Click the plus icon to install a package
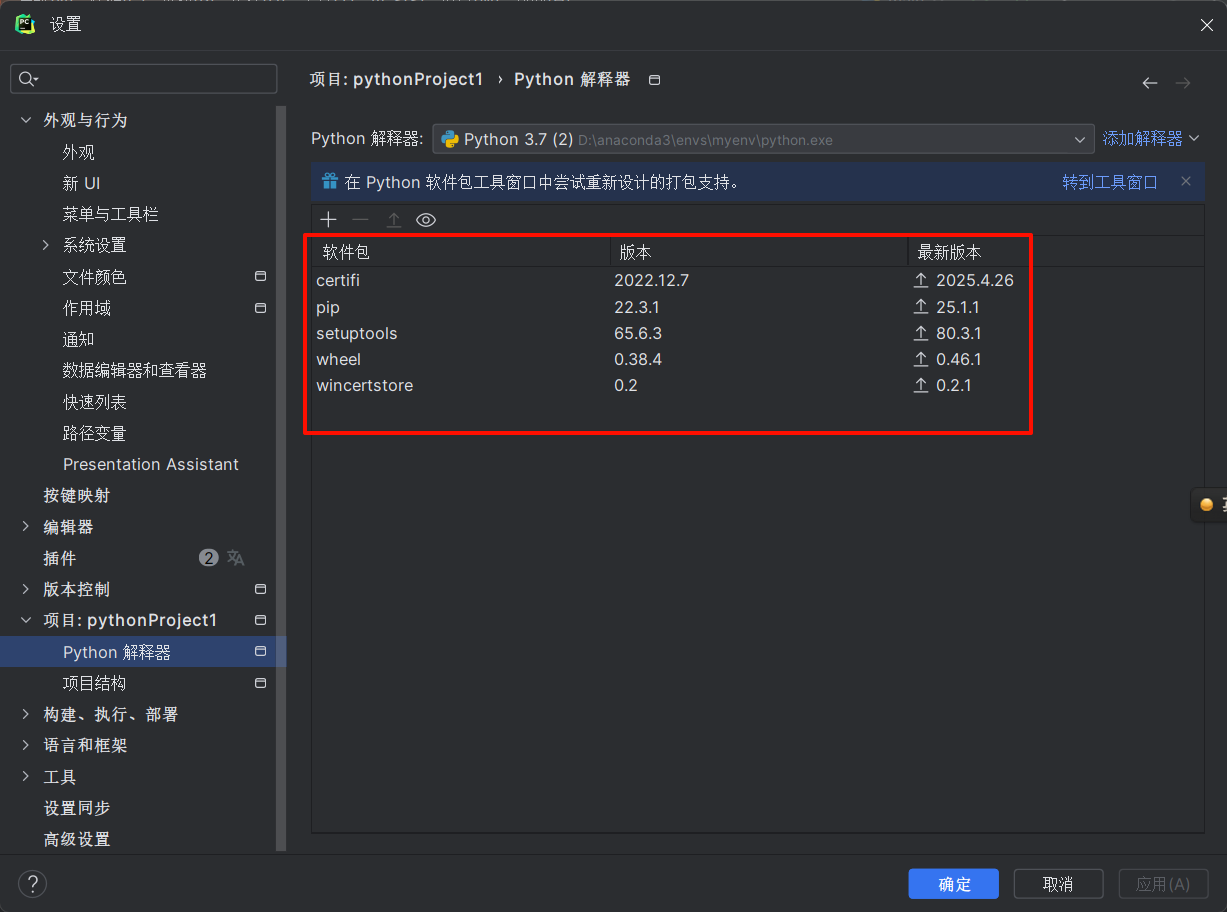Screen dimensions: 1227x912 (328, 220)
